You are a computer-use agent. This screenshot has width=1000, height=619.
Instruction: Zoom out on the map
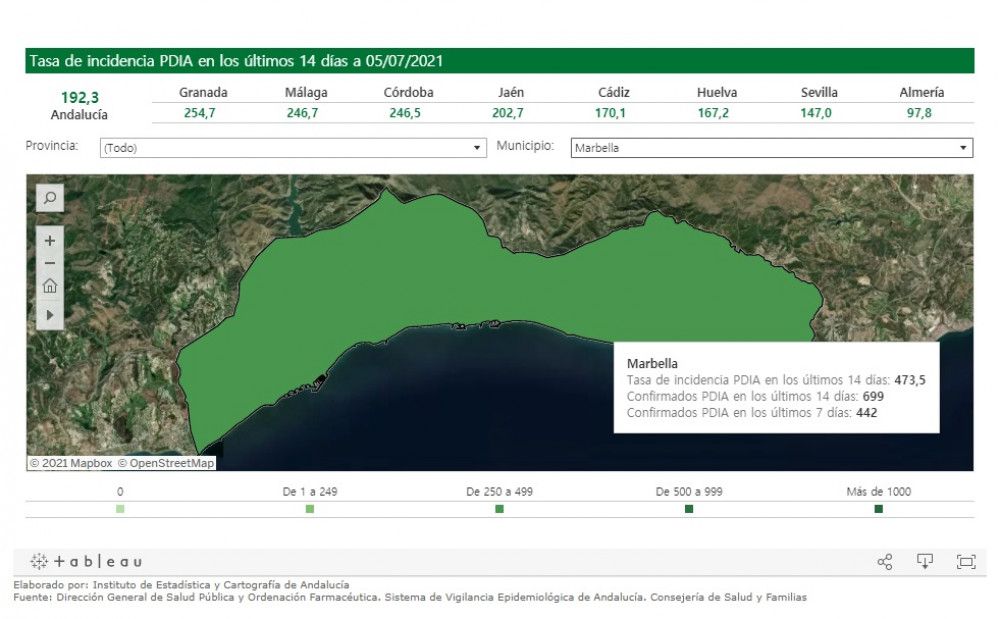[x=50, y=263]
